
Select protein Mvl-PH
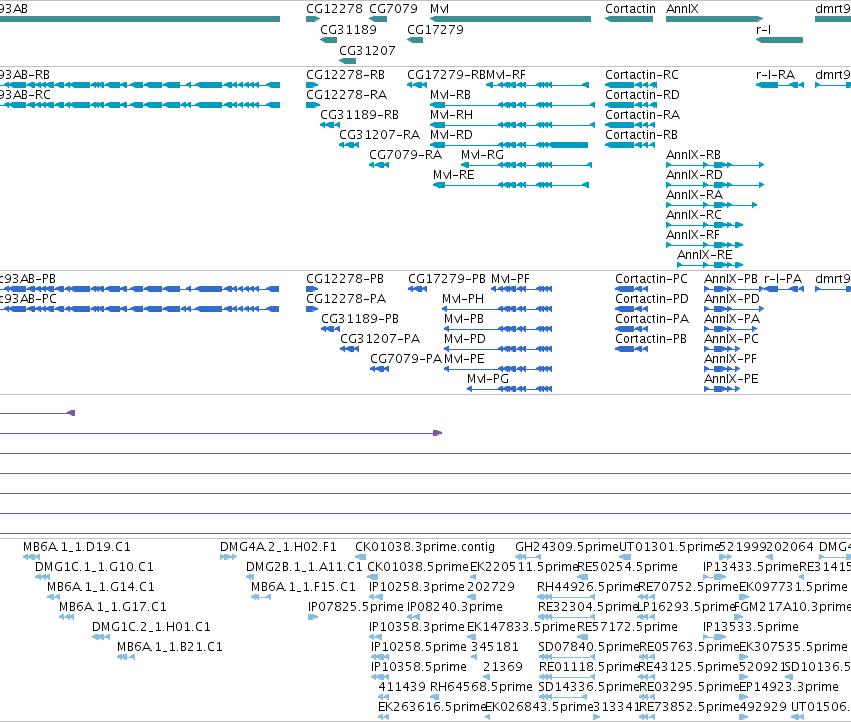(x=462, y=299)
